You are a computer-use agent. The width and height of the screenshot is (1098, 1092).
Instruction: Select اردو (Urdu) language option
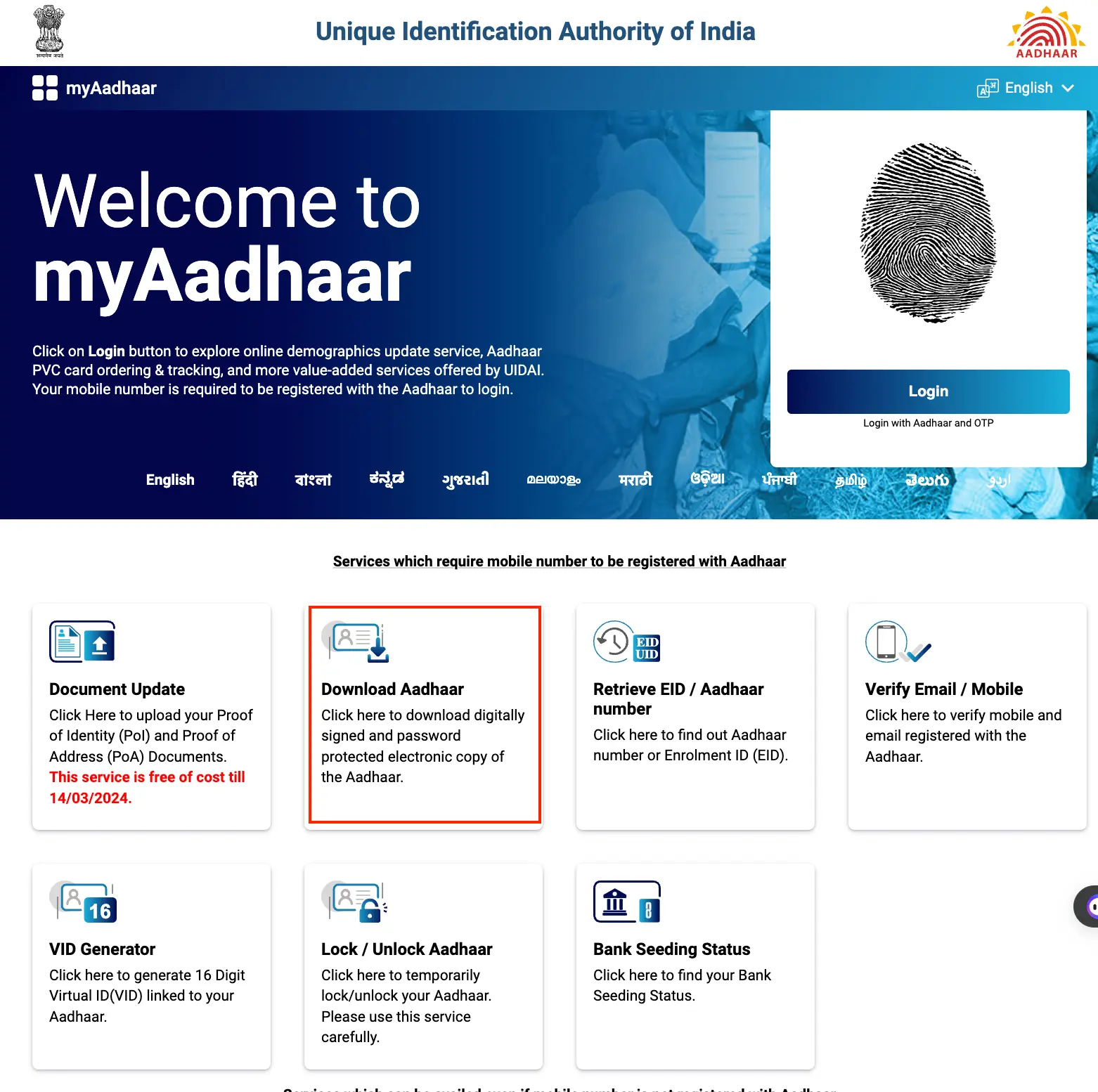click(999, 480)
